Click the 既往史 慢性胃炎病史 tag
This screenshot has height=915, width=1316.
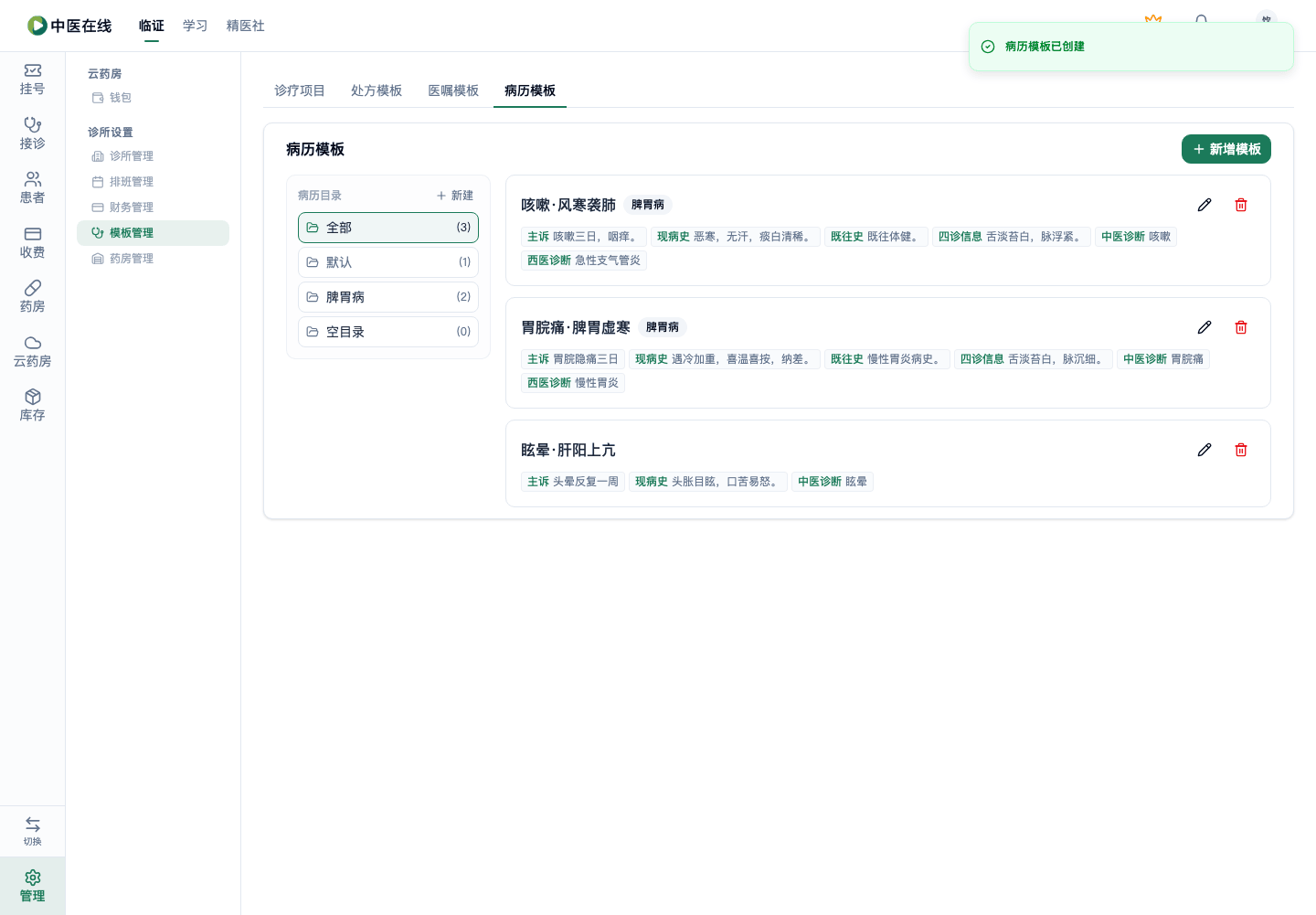(x=887, y=359)
